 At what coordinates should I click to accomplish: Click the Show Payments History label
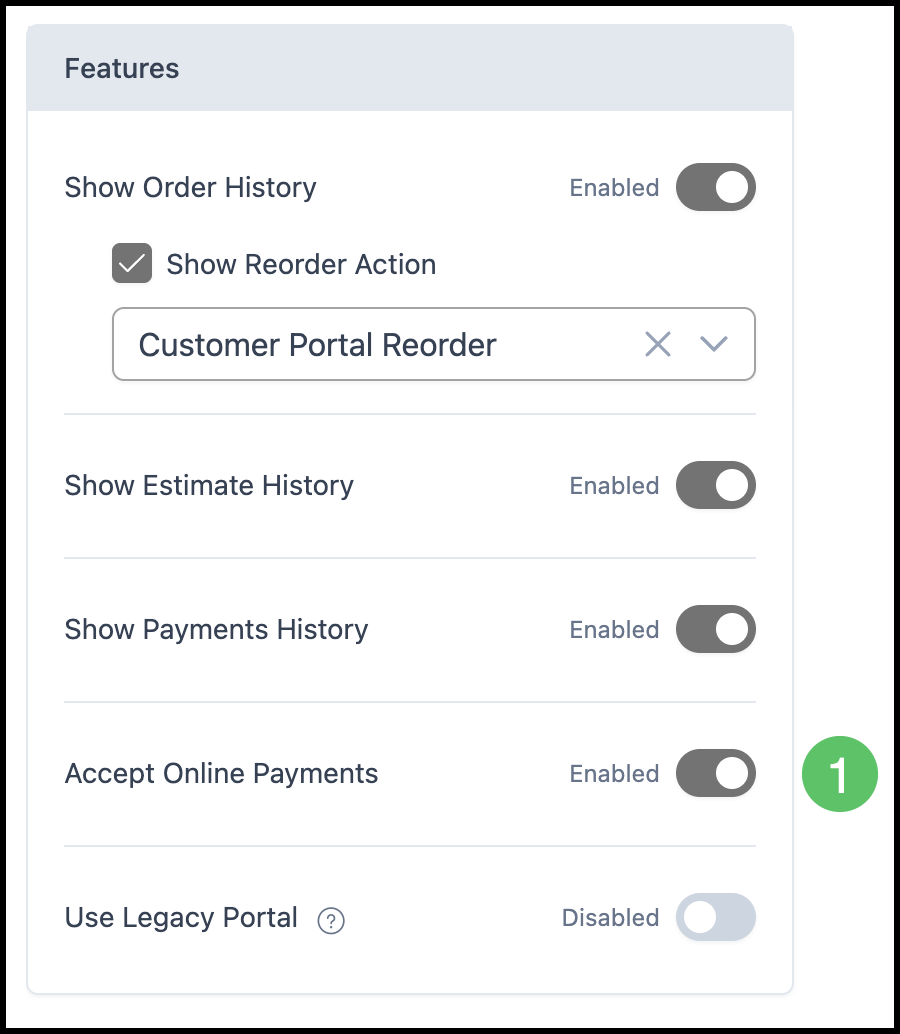216,629
